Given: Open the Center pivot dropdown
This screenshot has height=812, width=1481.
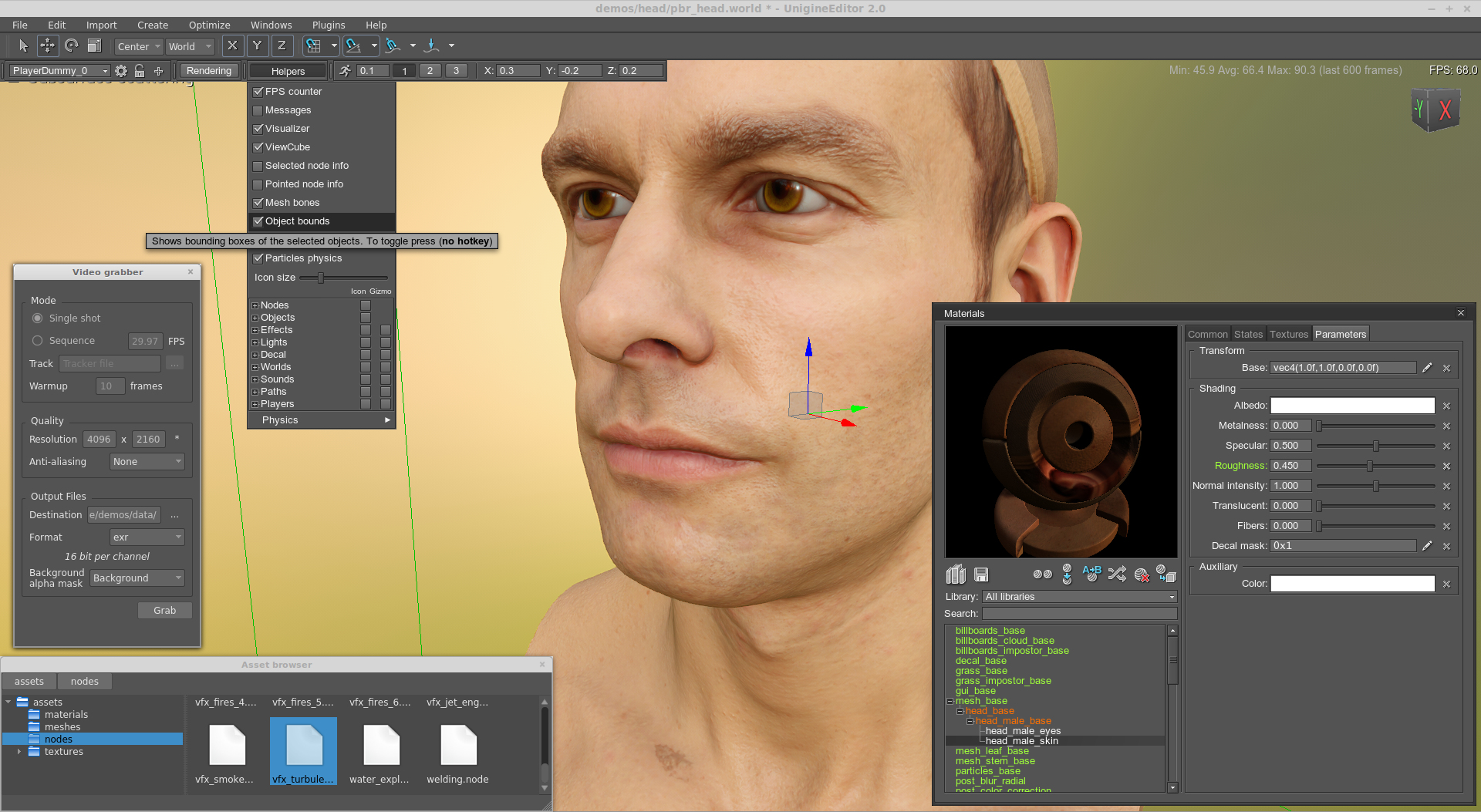Looking at the screenshot, I should click(x=139, y=46).
